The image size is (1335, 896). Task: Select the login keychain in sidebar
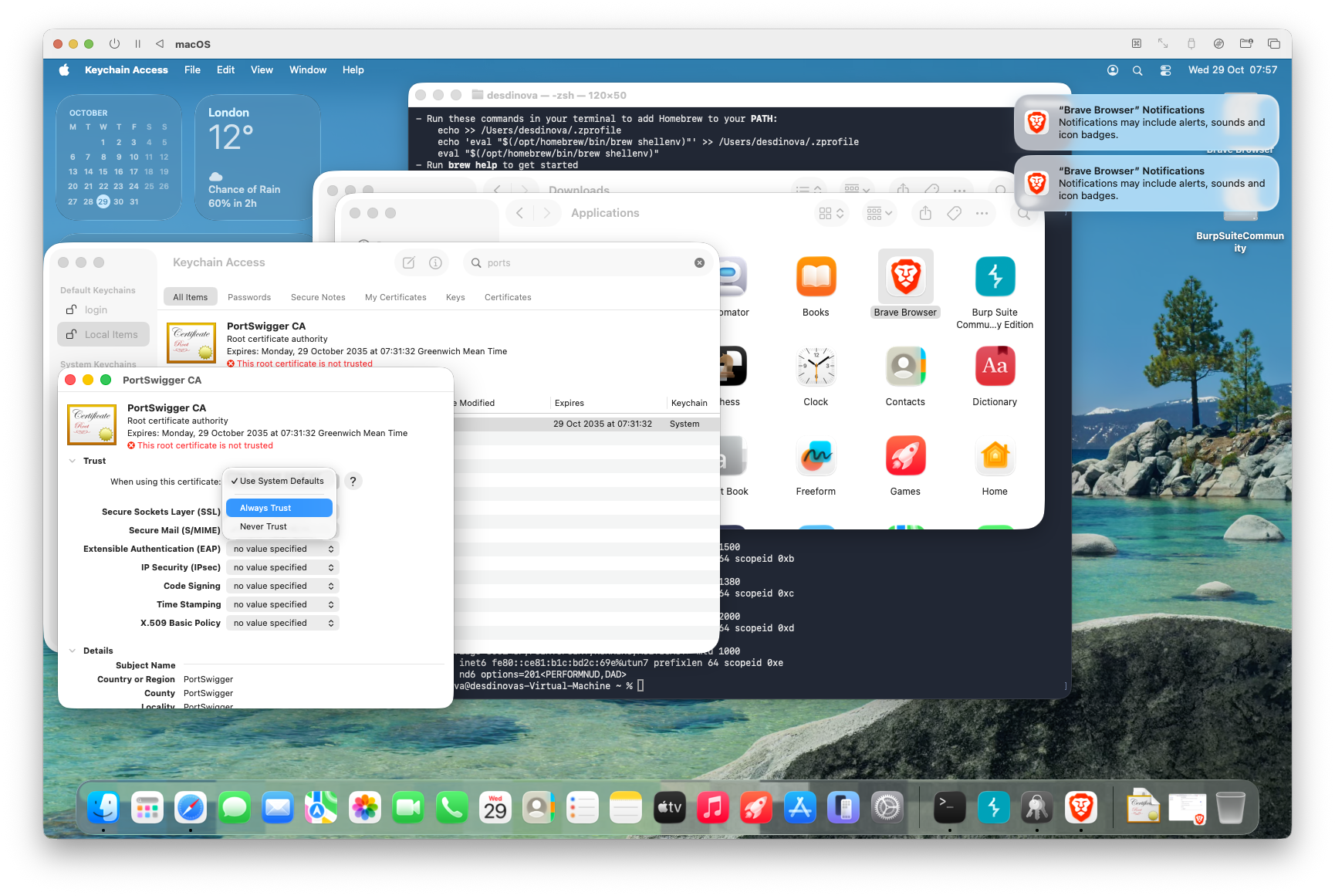click(96, 309)
